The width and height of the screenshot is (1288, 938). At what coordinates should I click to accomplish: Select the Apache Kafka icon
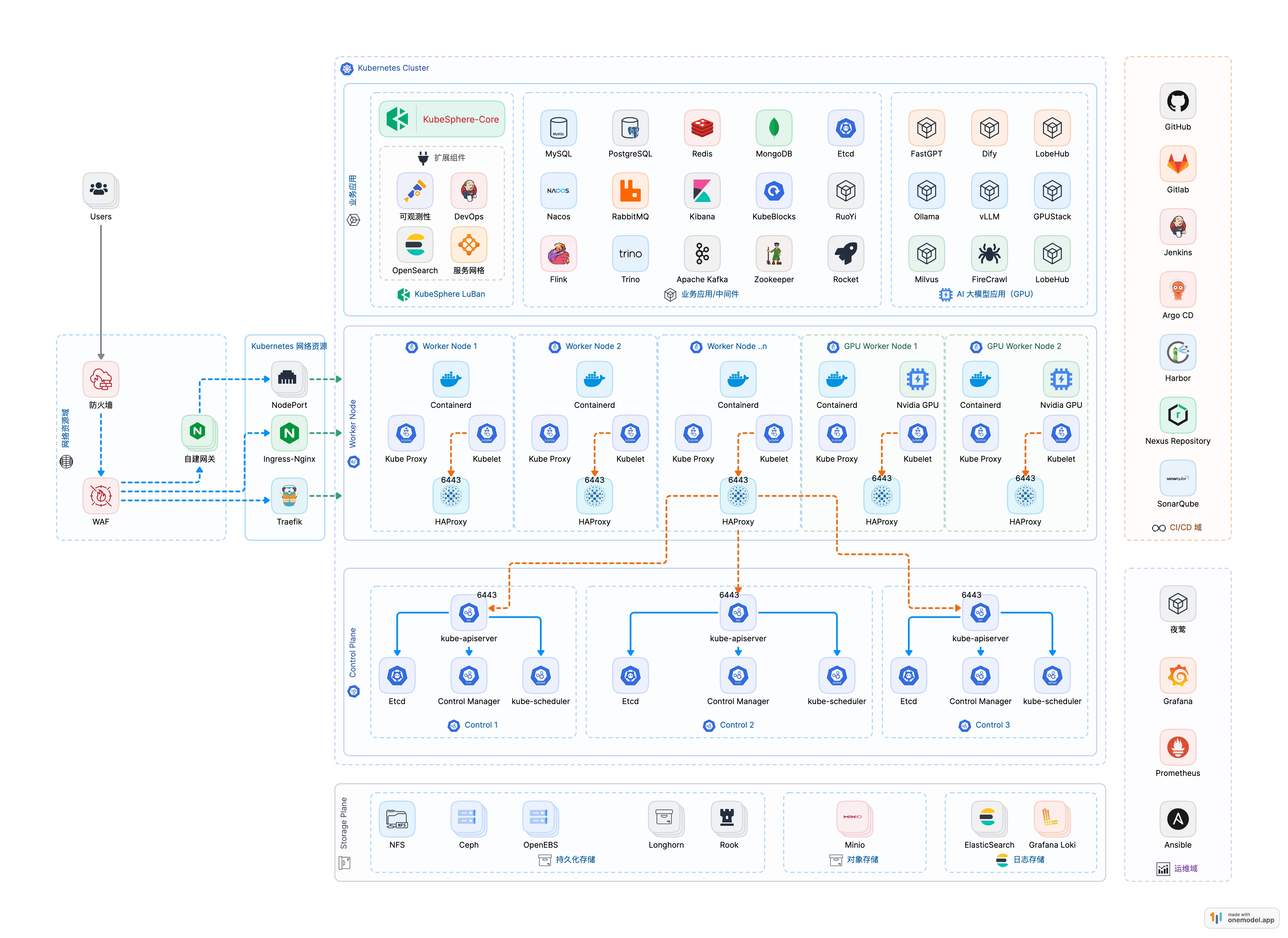tap(702, 253)
